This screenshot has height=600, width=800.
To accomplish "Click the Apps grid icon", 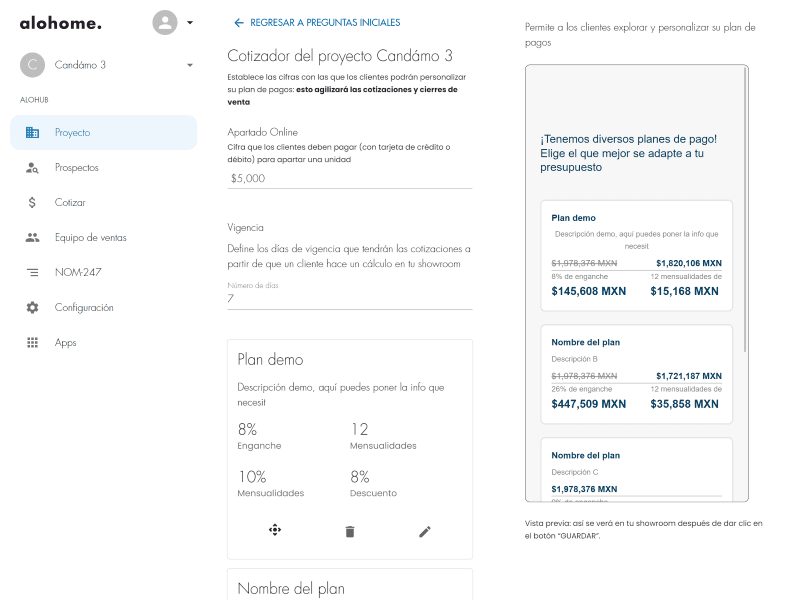I will [x=32, y=342].
